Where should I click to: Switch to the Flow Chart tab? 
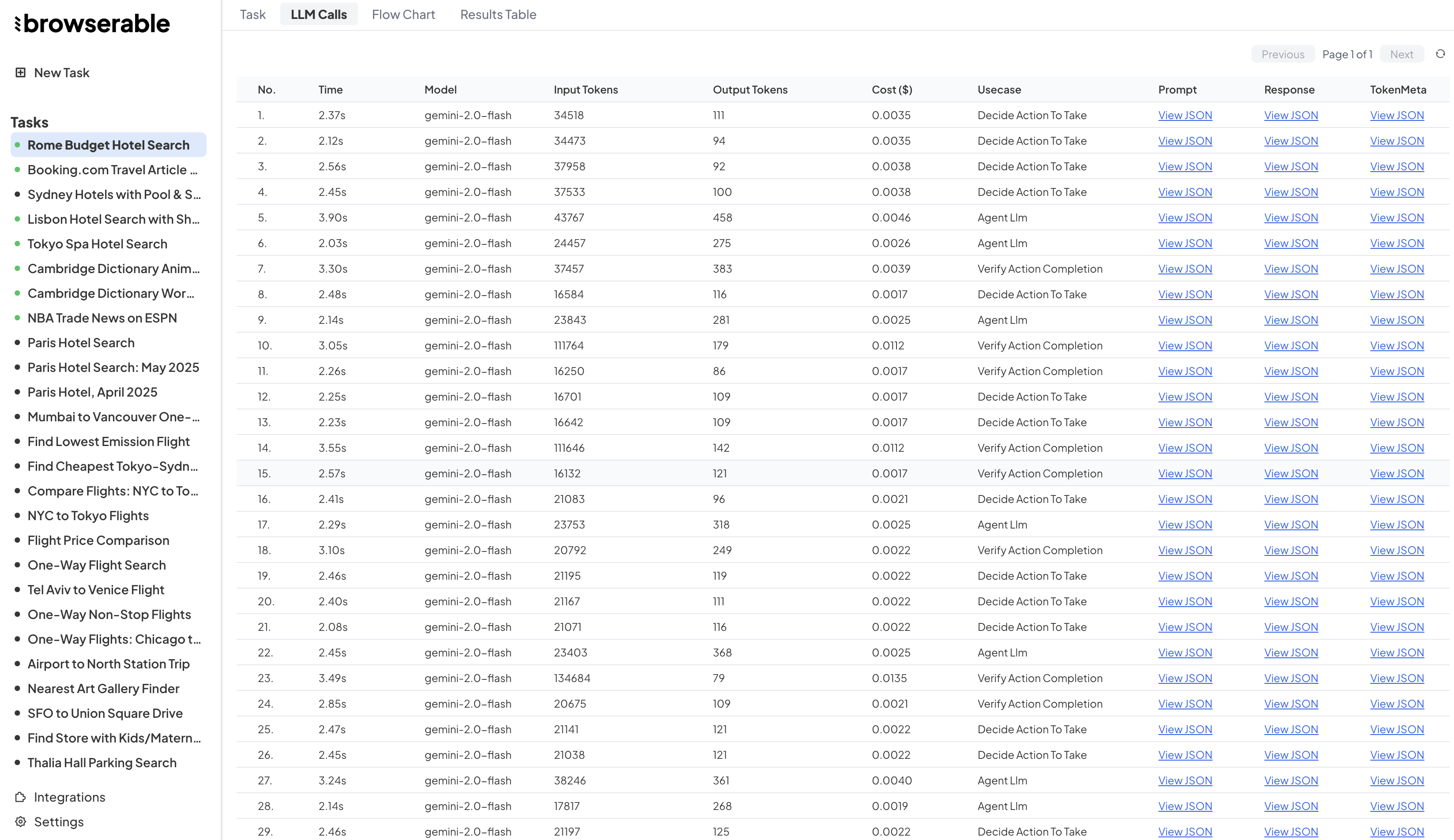pyautogui.click(x=403, y=15)
